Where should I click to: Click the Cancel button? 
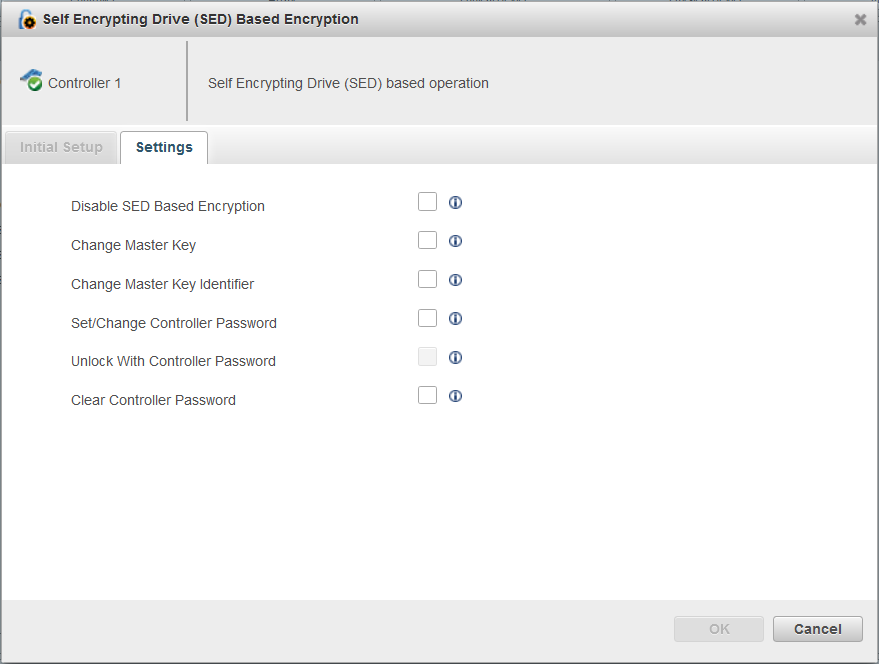click(x=817, y=629)
